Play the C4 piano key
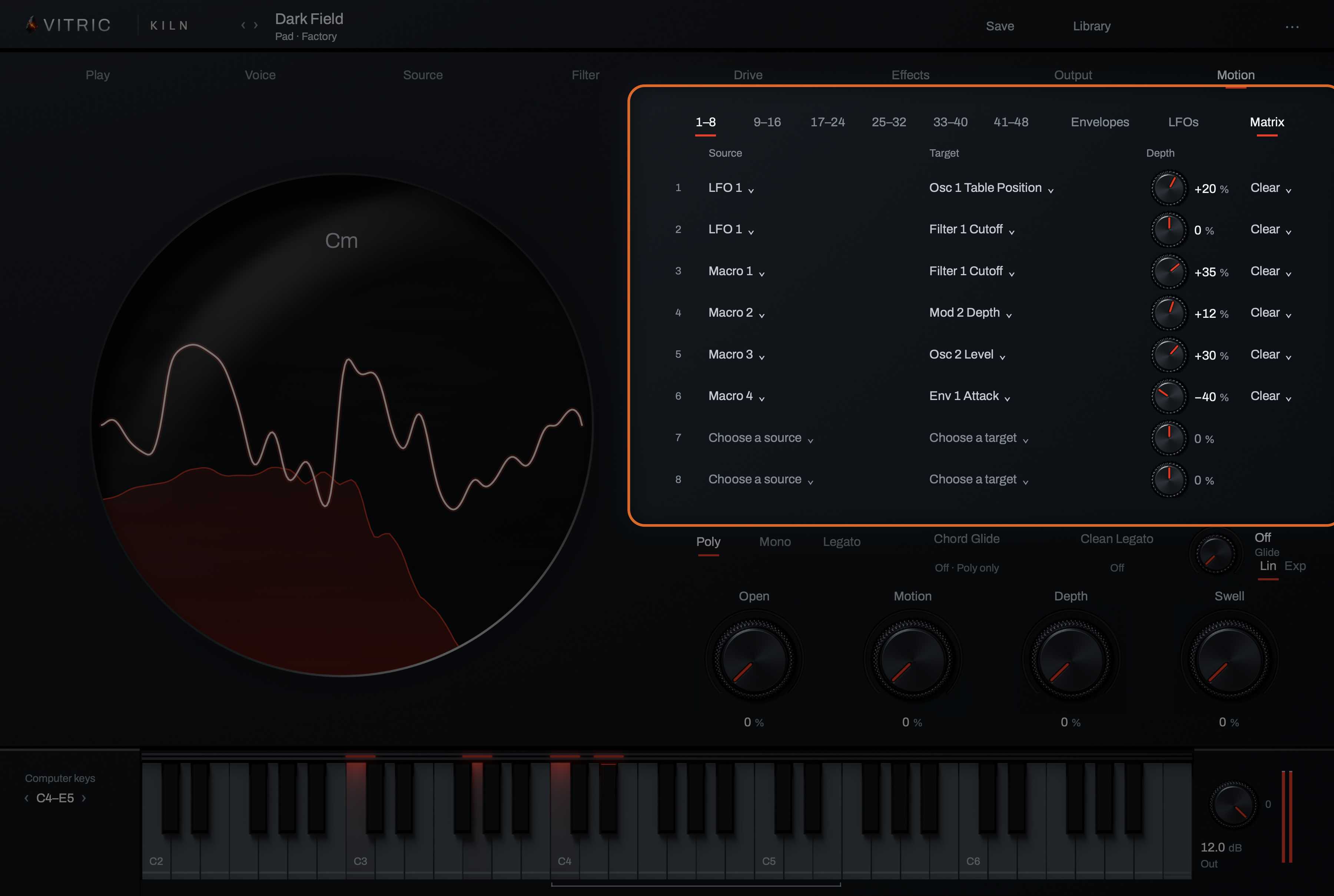 point(565,846)
